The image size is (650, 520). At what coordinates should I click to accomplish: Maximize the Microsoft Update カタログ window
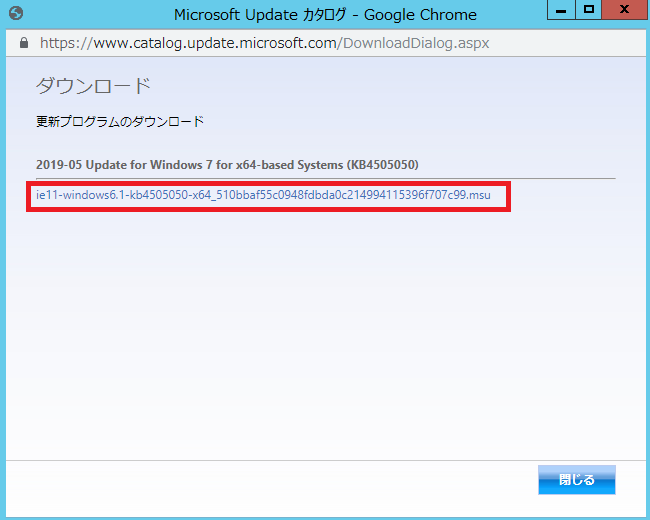coord(589,10)
